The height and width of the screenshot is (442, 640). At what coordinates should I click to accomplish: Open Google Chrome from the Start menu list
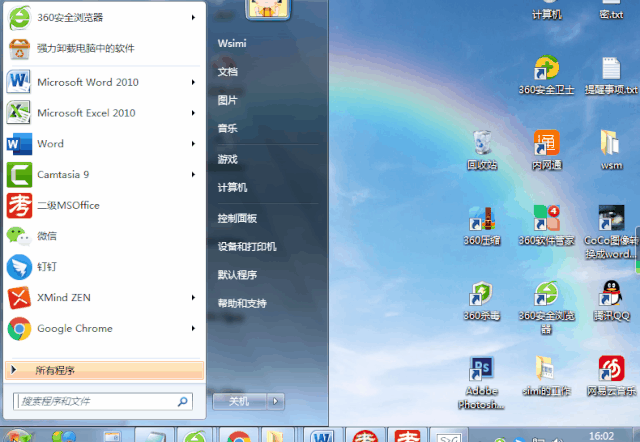point(102,329)
